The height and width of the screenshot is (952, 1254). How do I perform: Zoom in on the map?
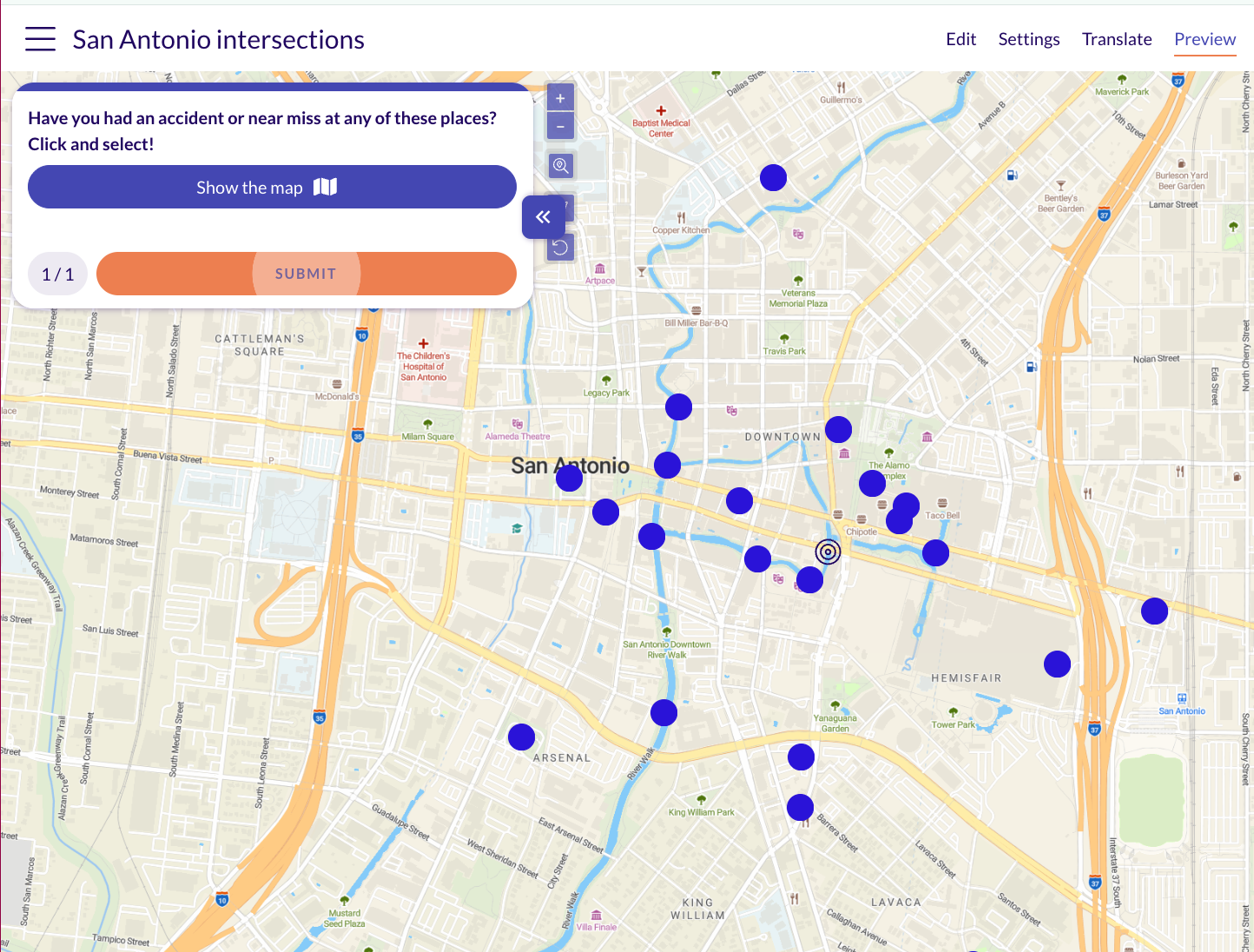point(560,98)
